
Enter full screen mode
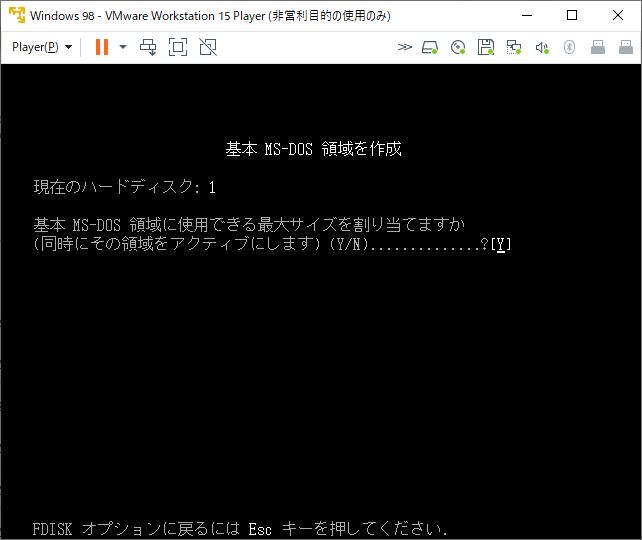[178, 47]
